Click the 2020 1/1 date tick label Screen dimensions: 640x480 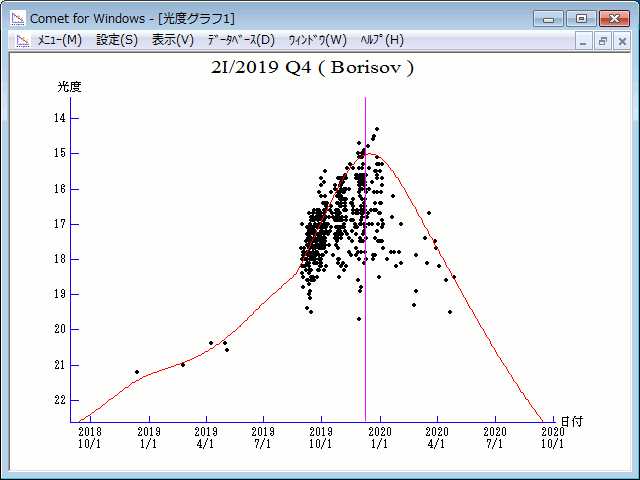point(379,436)
